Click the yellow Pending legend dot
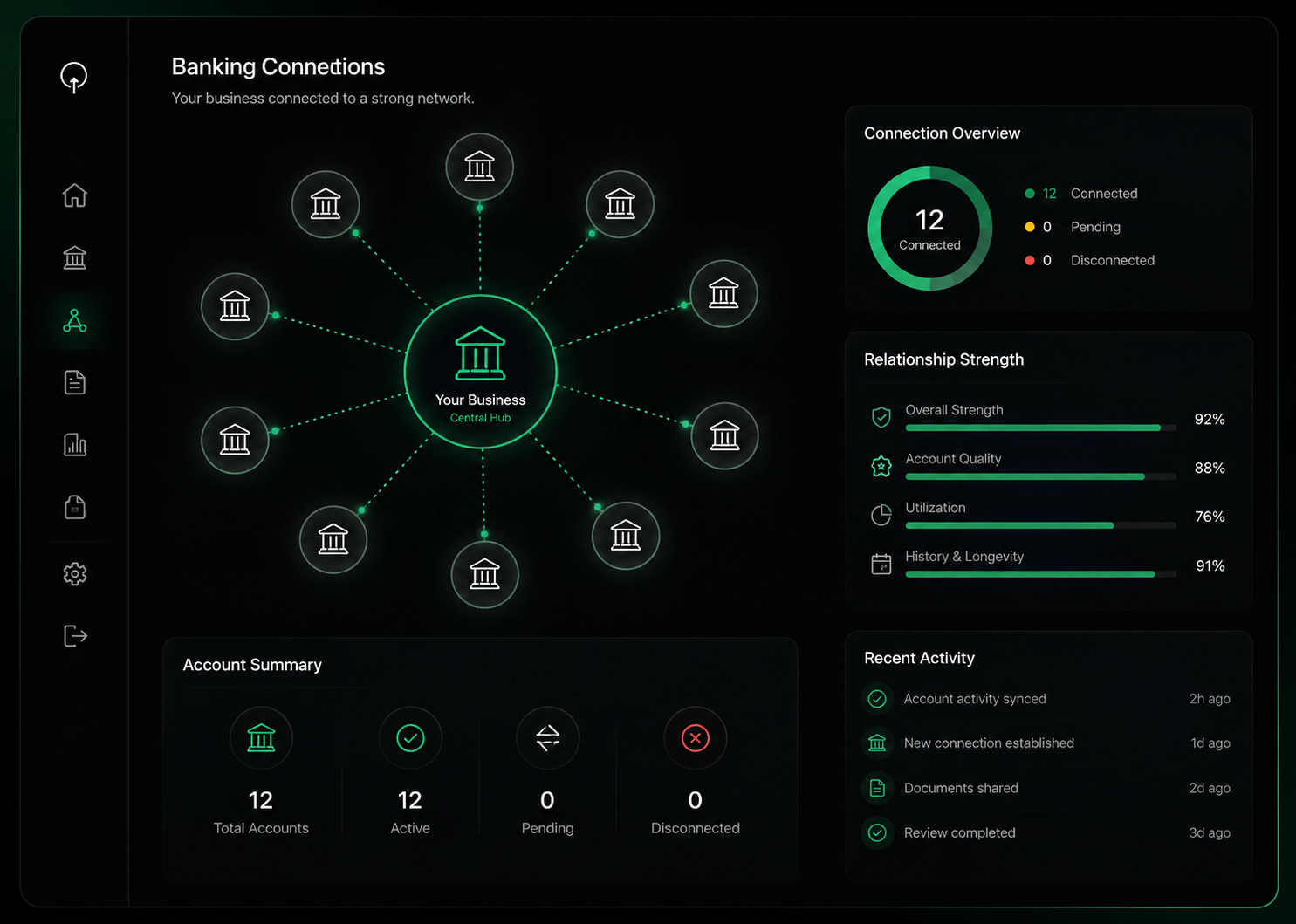The width and height of the screenshot is (1296, 924). click(1030, 227)
